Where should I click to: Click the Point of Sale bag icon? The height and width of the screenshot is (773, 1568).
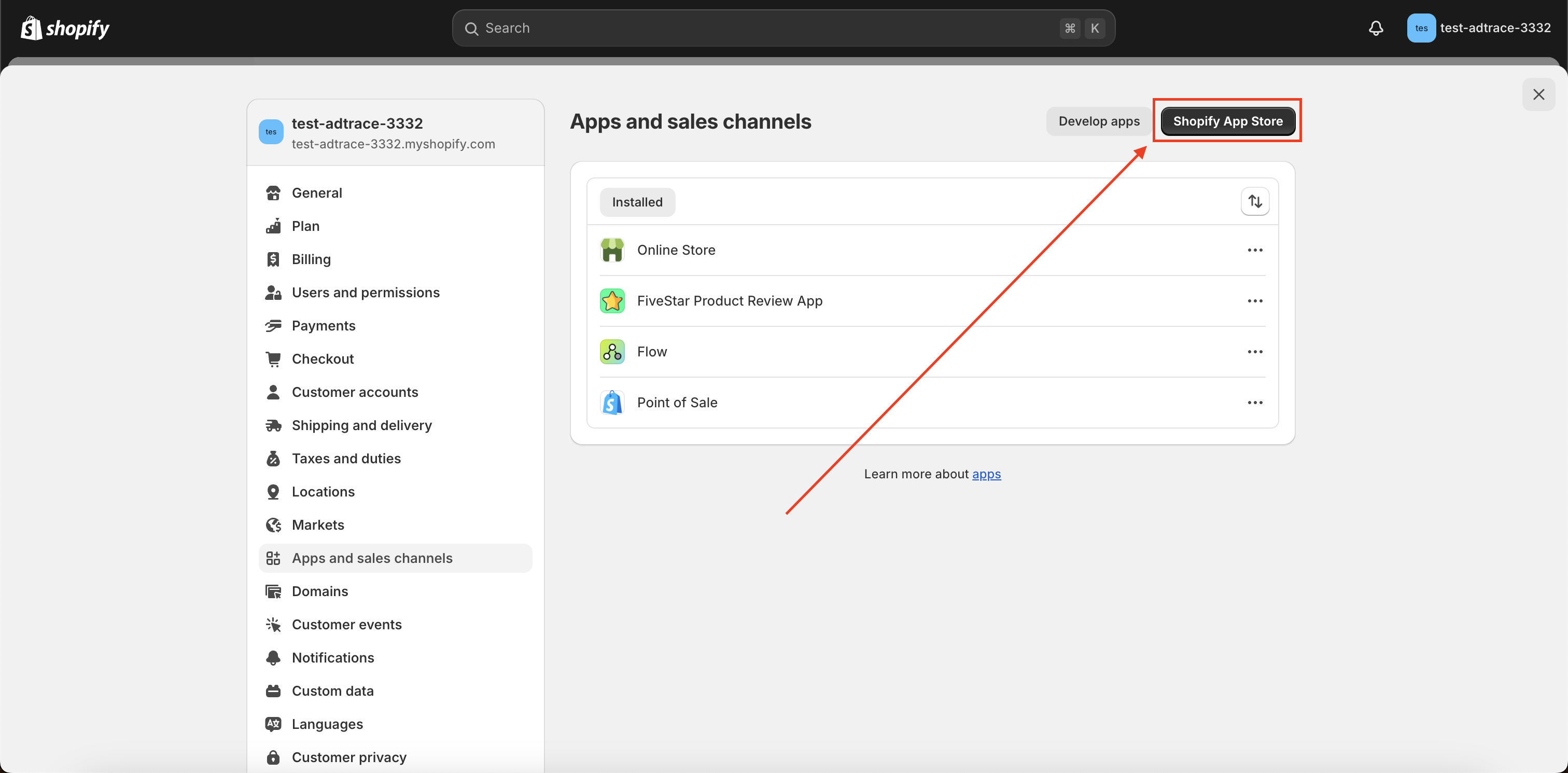point(612,403)
